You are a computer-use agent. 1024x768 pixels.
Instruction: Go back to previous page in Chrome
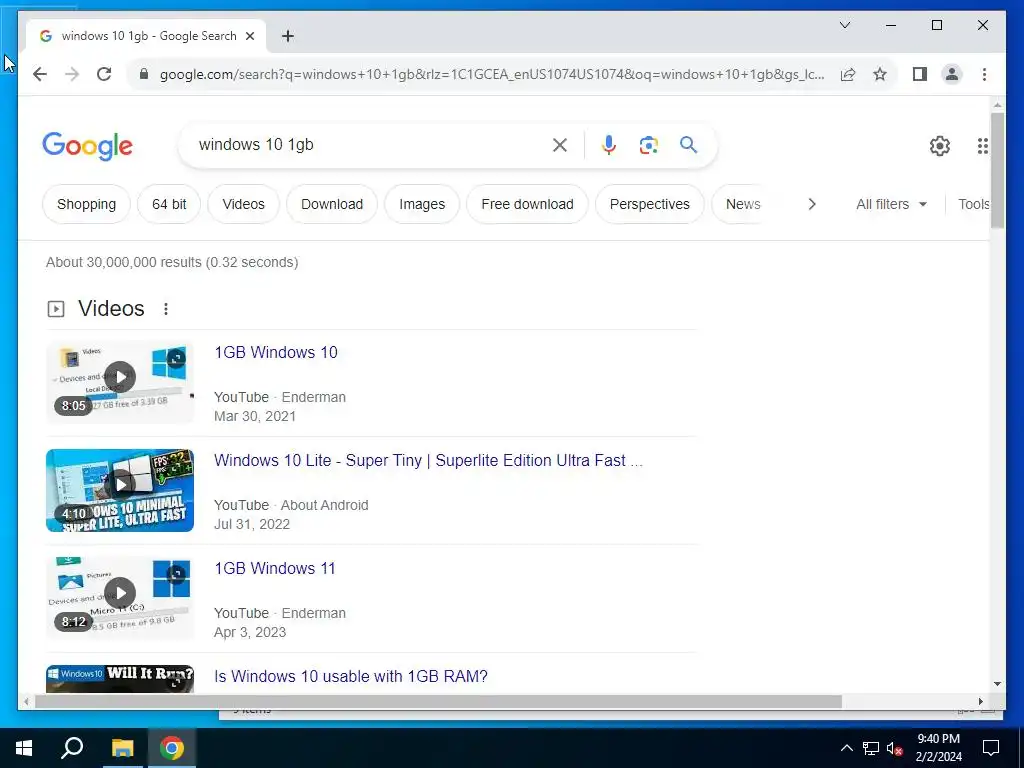(40, 74)
